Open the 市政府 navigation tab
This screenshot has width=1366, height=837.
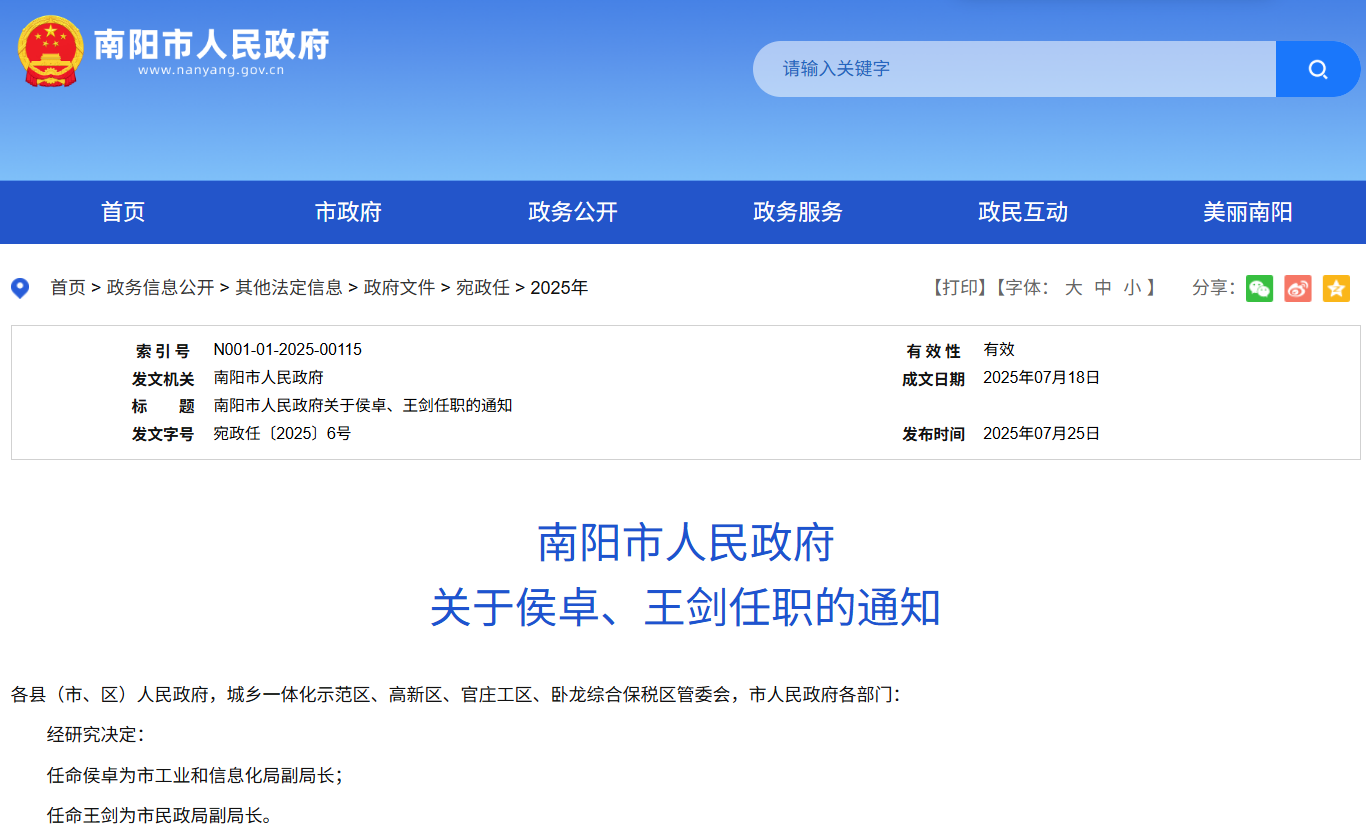tap(348, 212)
